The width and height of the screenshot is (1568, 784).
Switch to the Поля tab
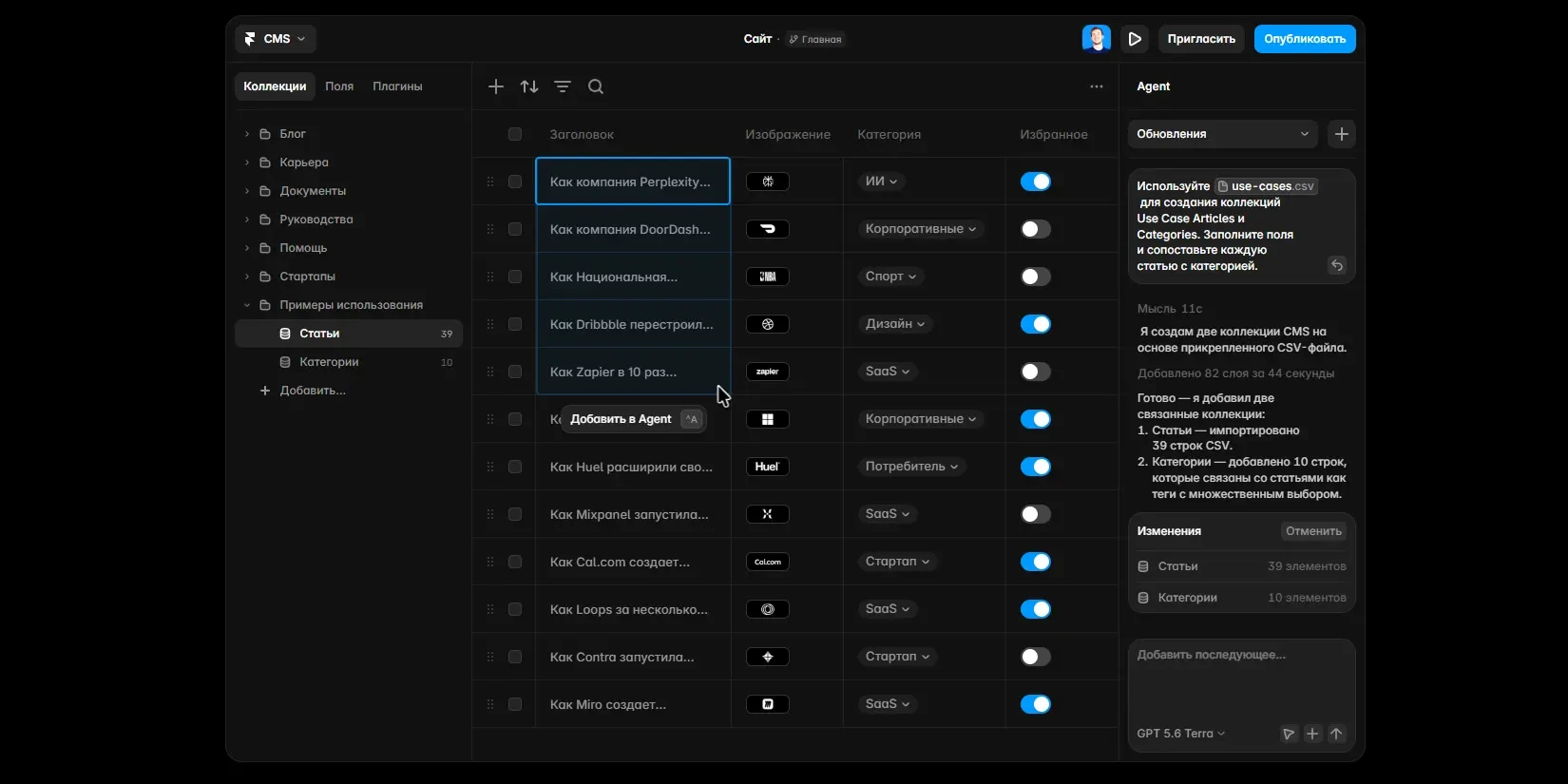tap(339, 86)
